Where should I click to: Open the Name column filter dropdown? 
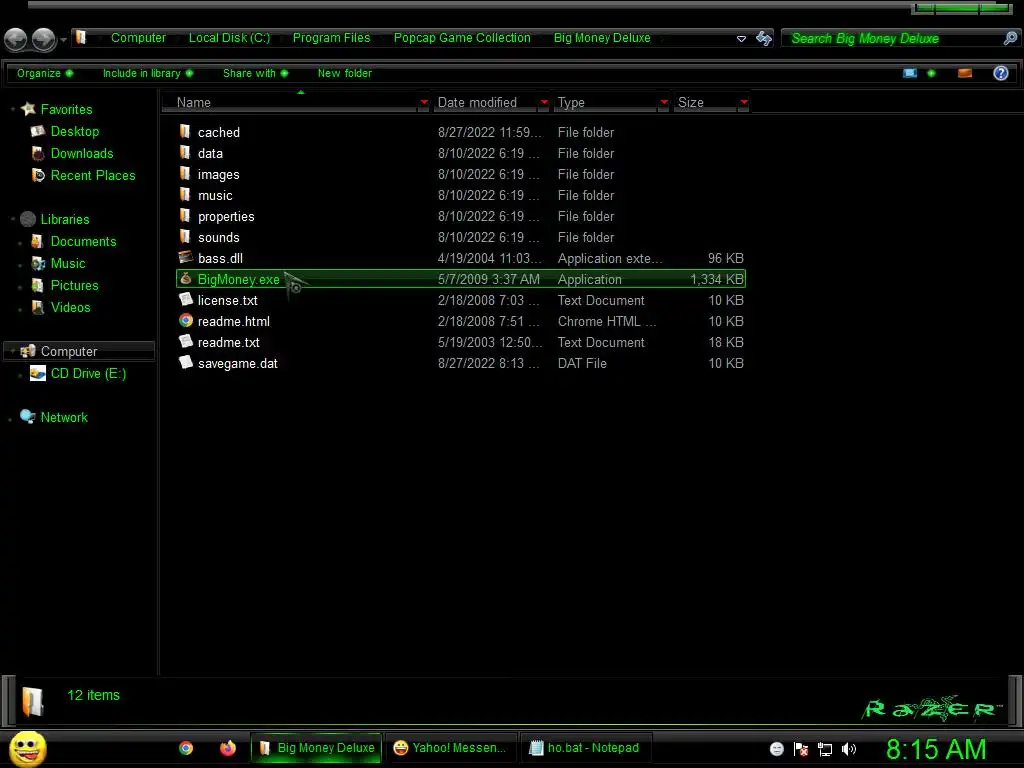point(424,102)
